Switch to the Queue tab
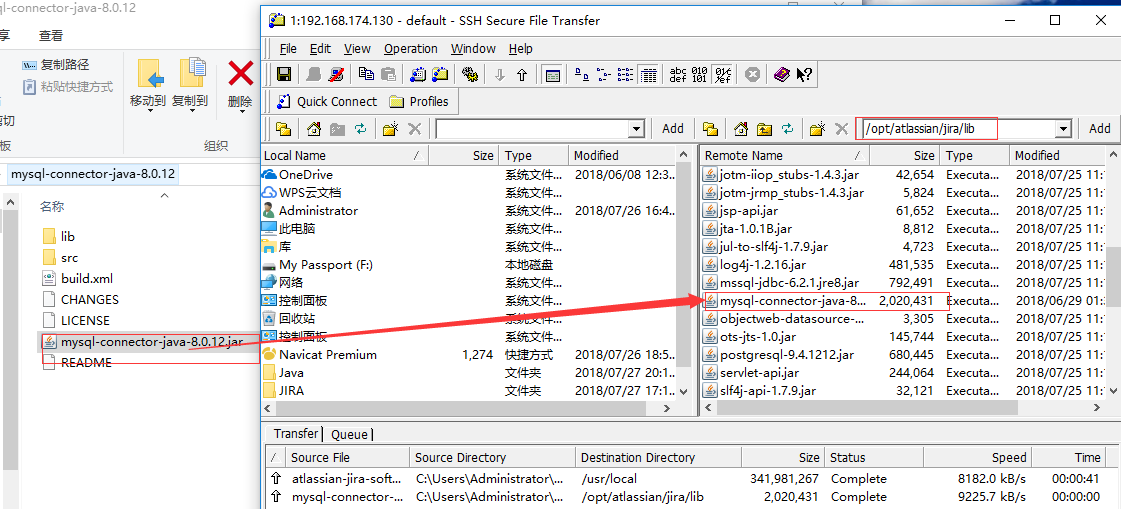The height and width of the screenshot is (509, 1121). point(350,434)
